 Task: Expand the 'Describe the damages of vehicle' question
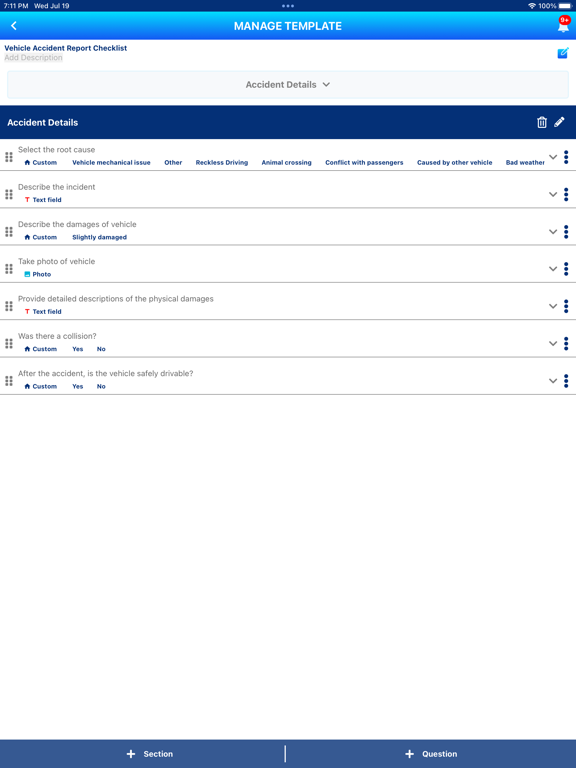tap(553, 232)
